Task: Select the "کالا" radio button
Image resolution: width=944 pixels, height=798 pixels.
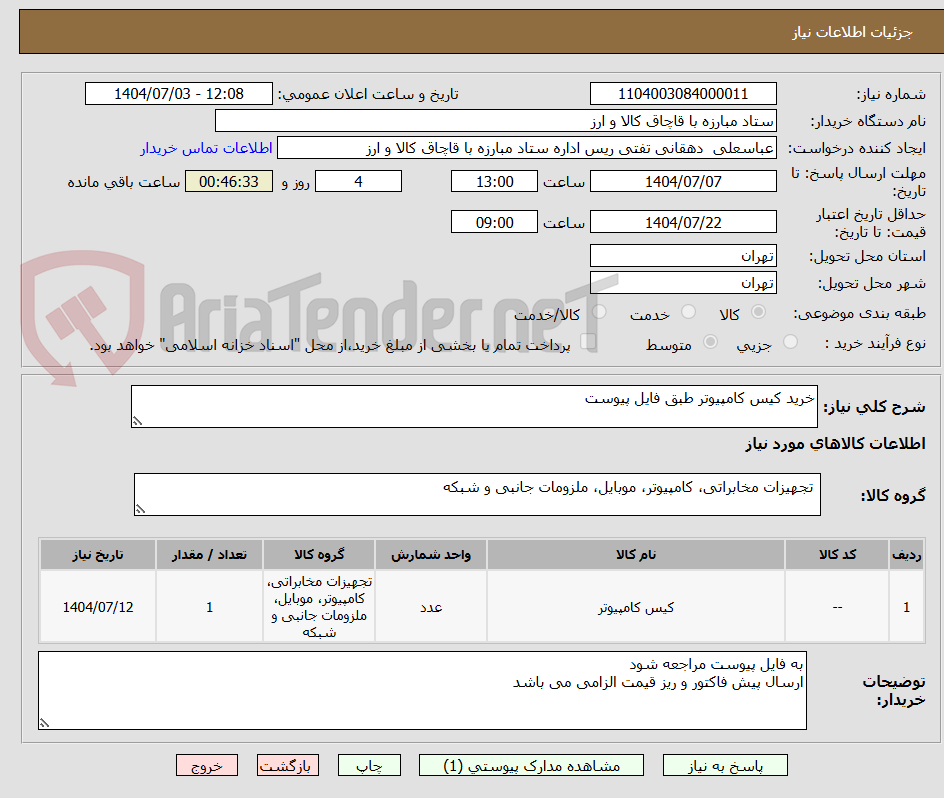Action: point(759,312)
